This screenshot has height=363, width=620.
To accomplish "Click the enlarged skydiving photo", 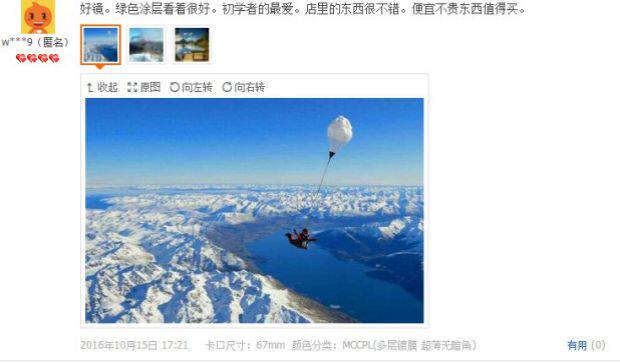I will (x=254, y=210).
